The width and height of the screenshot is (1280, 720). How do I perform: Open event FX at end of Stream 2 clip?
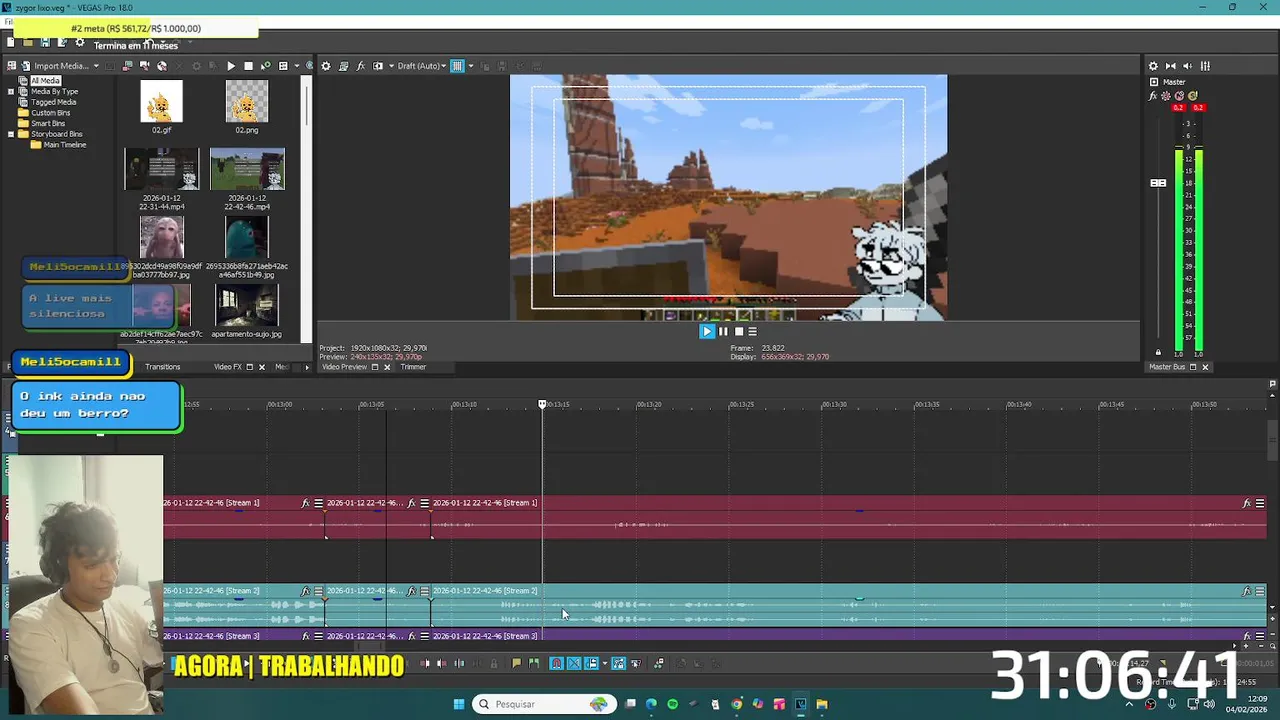coord(1246,591)
